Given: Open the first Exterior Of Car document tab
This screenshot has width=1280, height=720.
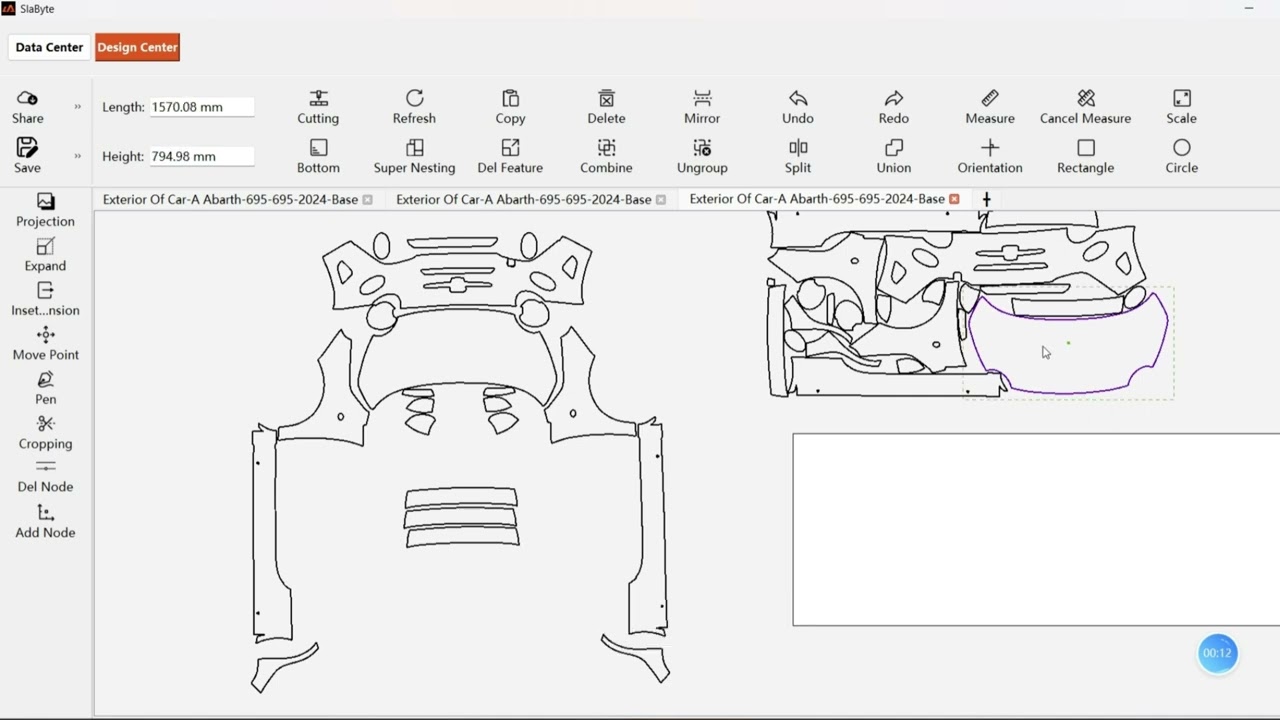Looking at the screenshot, I should (x=230, y=199).
